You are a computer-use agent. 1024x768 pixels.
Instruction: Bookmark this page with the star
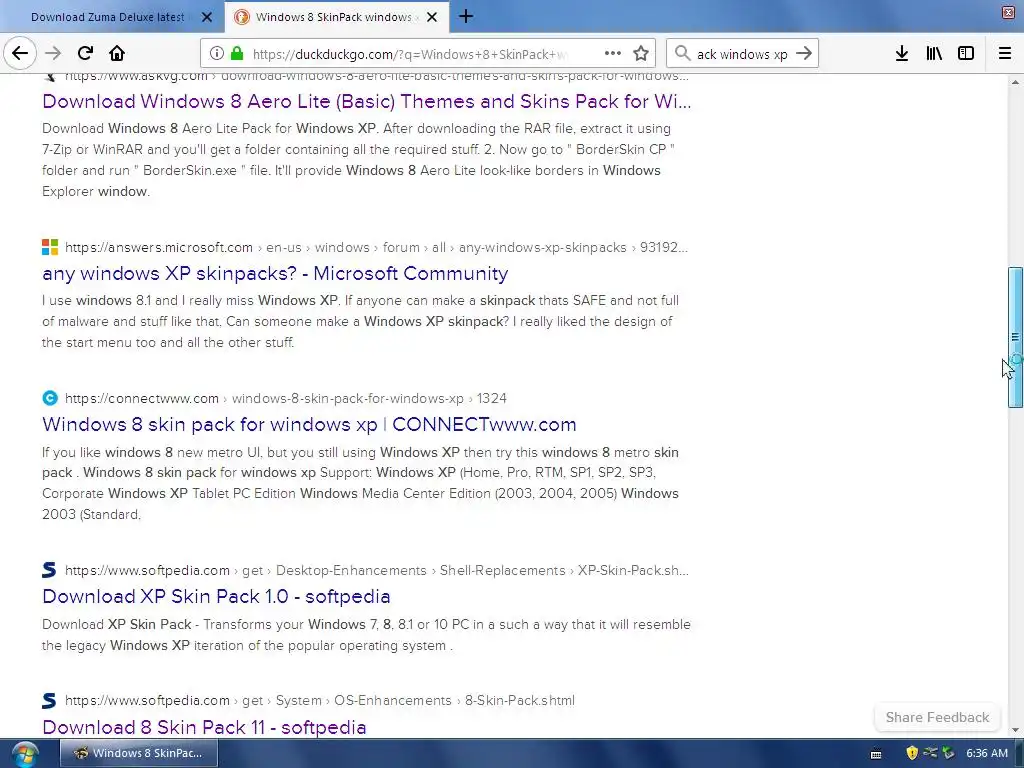point(641,54)
